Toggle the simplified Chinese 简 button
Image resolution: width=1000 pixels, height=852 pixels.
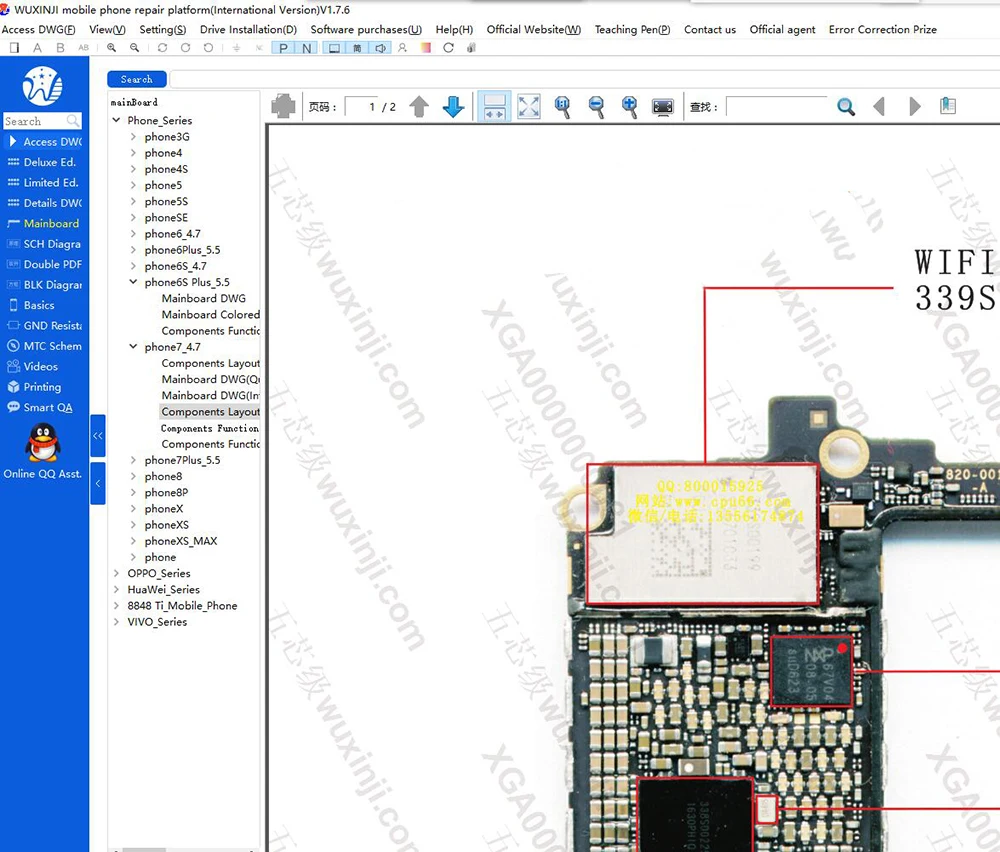357,48
